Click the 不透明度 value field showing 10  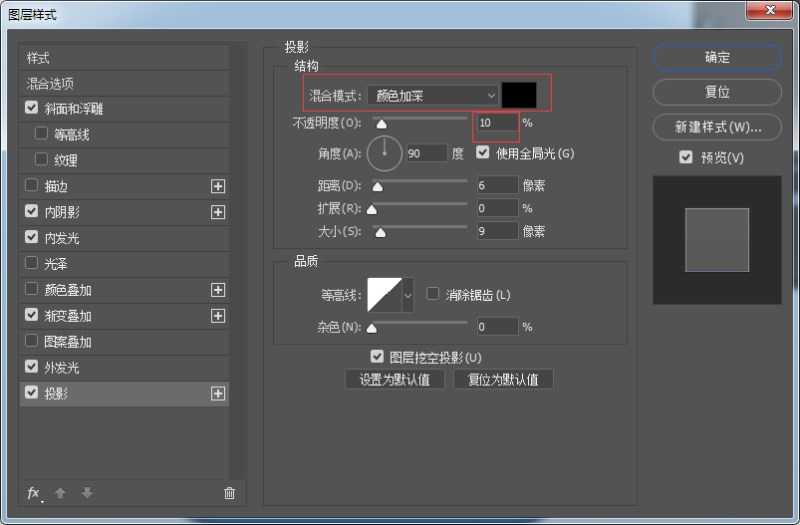[497, 123]
